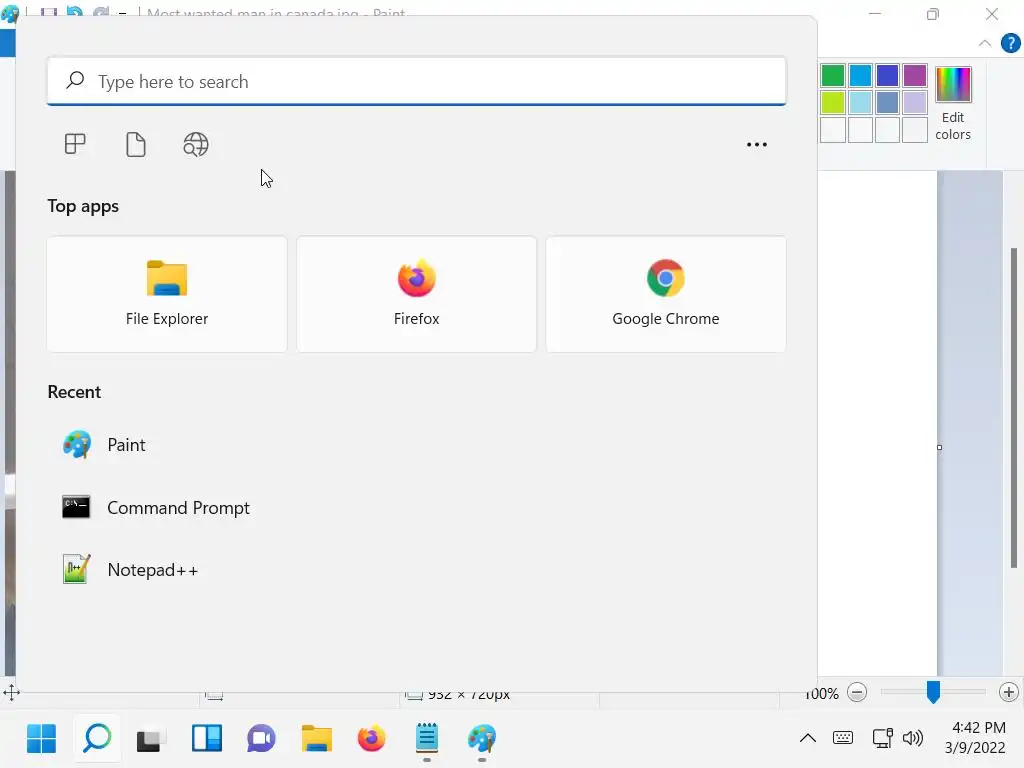Launch Firefox from Top apps
The image size is (1024, 768).
(x=416, y=294)
